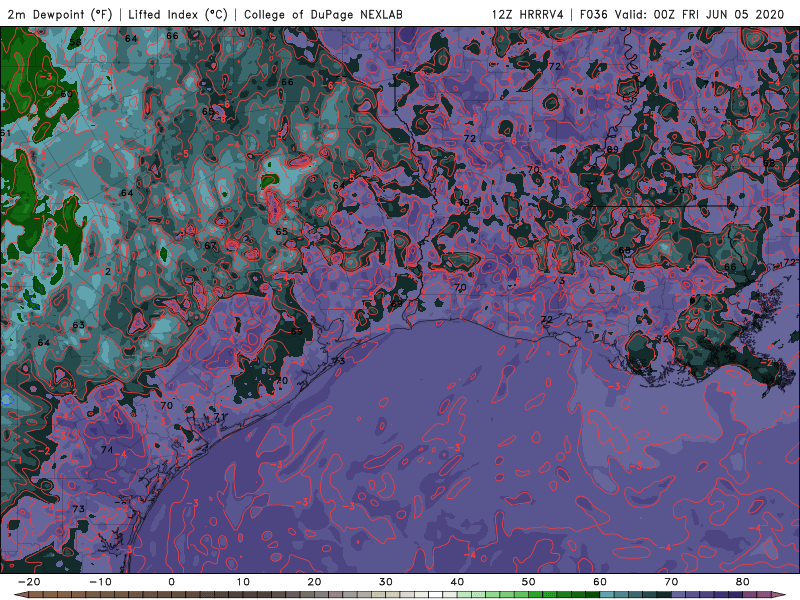
Task: Click the 10 label on the color scale
Action: 243,582
